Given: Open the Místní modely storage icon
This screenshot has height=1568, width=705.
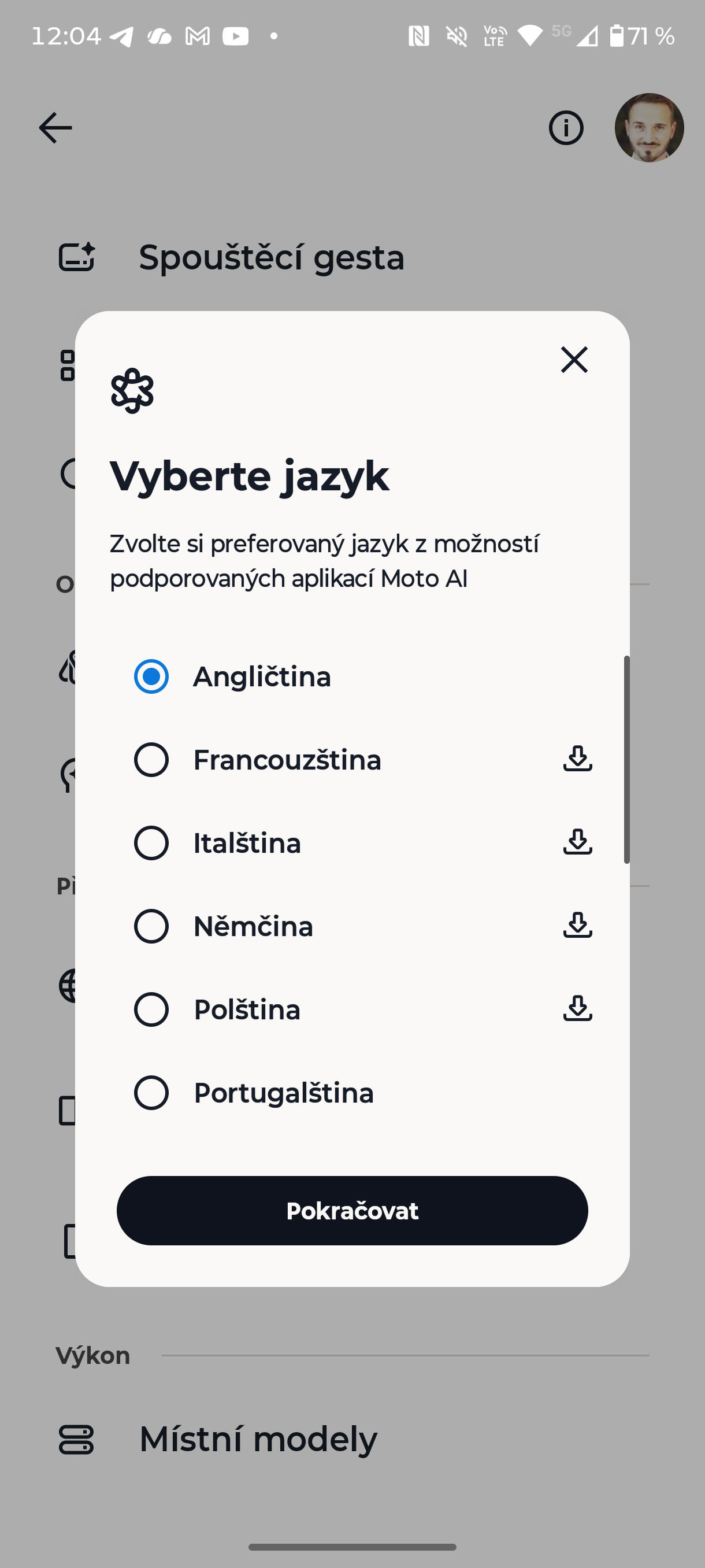Looking at the screenshot, I should coord(76,1440).
